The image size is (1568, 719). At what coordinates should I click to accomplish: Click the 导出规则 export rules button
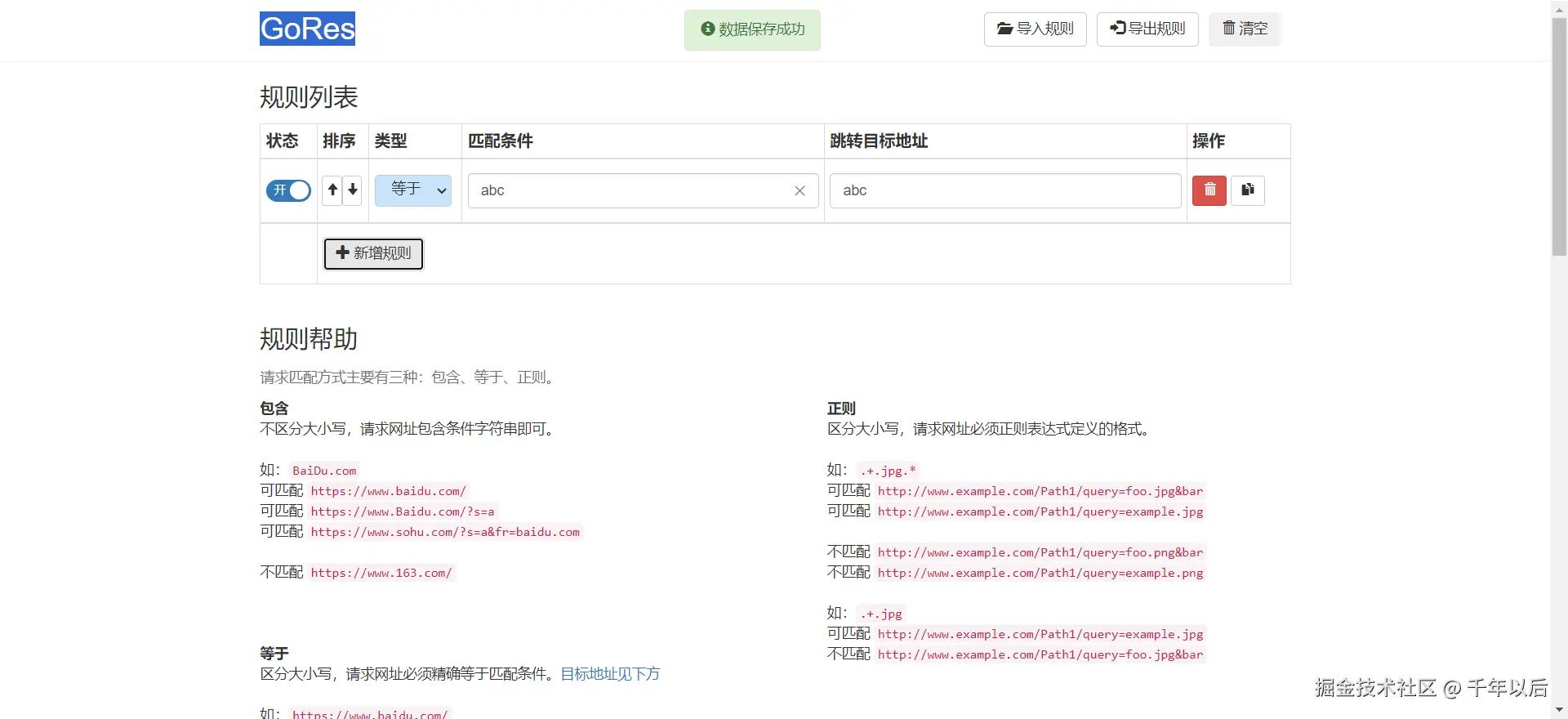click(x=1147, y=29)
